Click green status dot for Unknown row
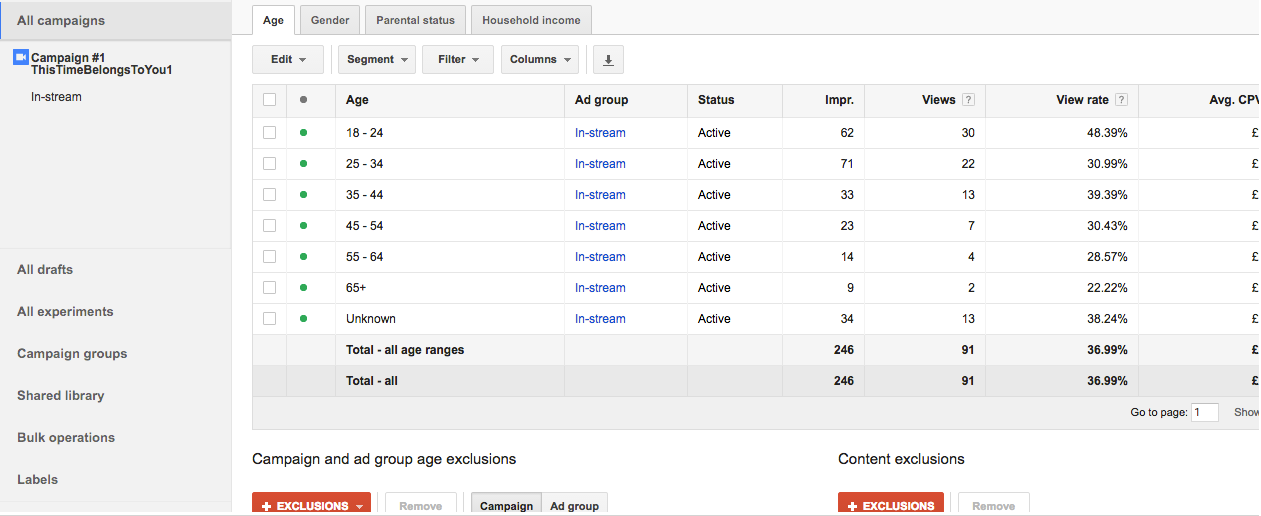 coord(303,319)
